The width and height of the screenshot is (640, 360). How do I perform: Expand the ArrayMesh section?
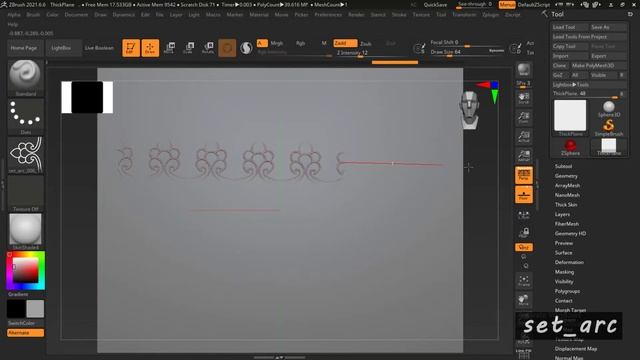click(567, 185)
